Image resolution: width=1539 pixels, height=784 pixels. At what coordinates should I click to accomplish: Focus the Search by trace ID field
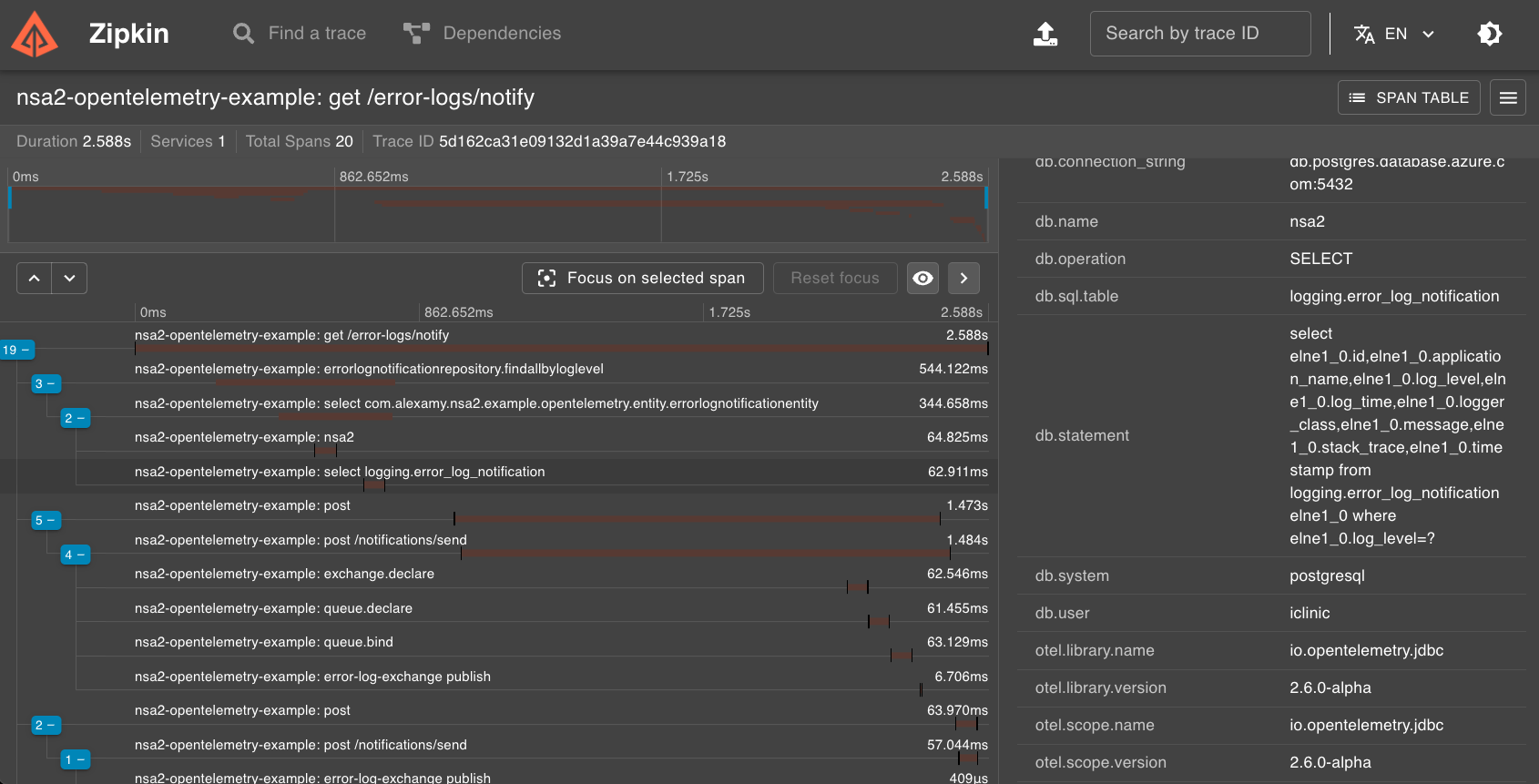point(1200,34)
